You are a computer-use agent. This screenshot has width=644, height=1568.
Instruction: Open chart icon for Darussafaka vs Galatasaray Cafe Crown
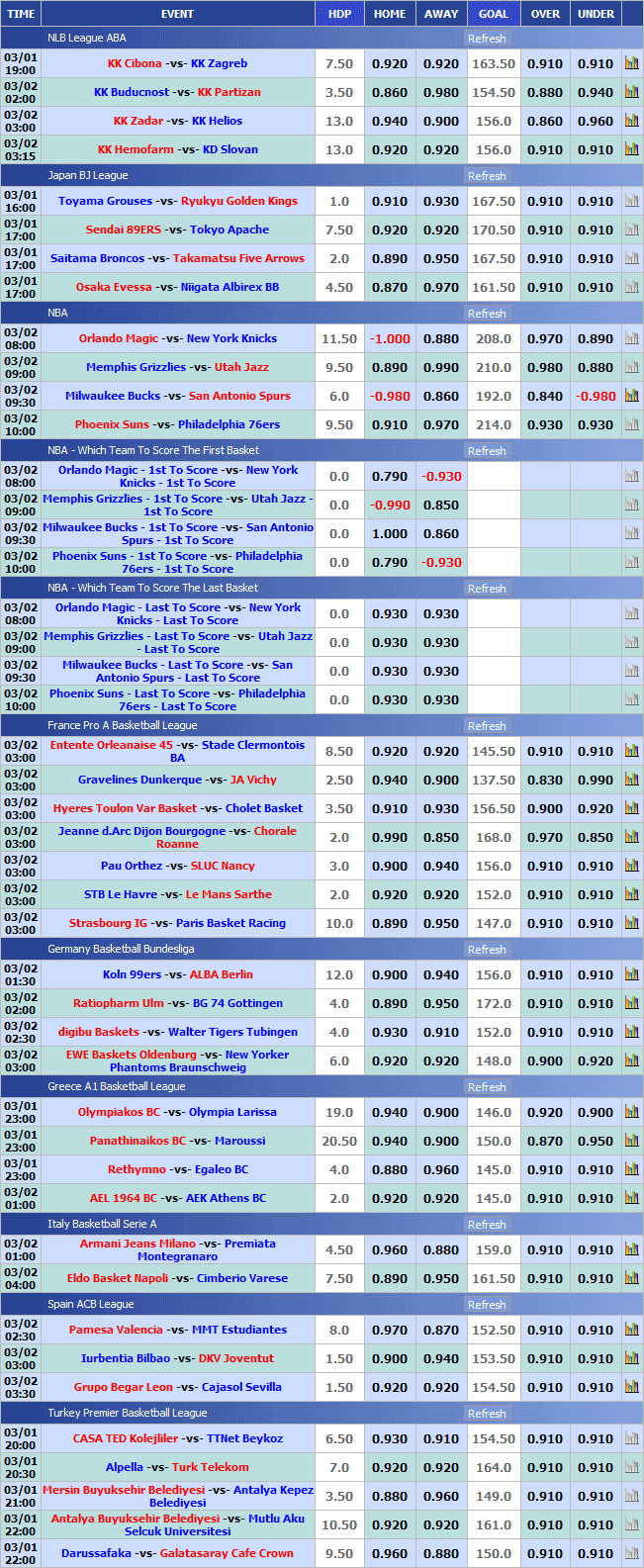[x=631, y=1553]
